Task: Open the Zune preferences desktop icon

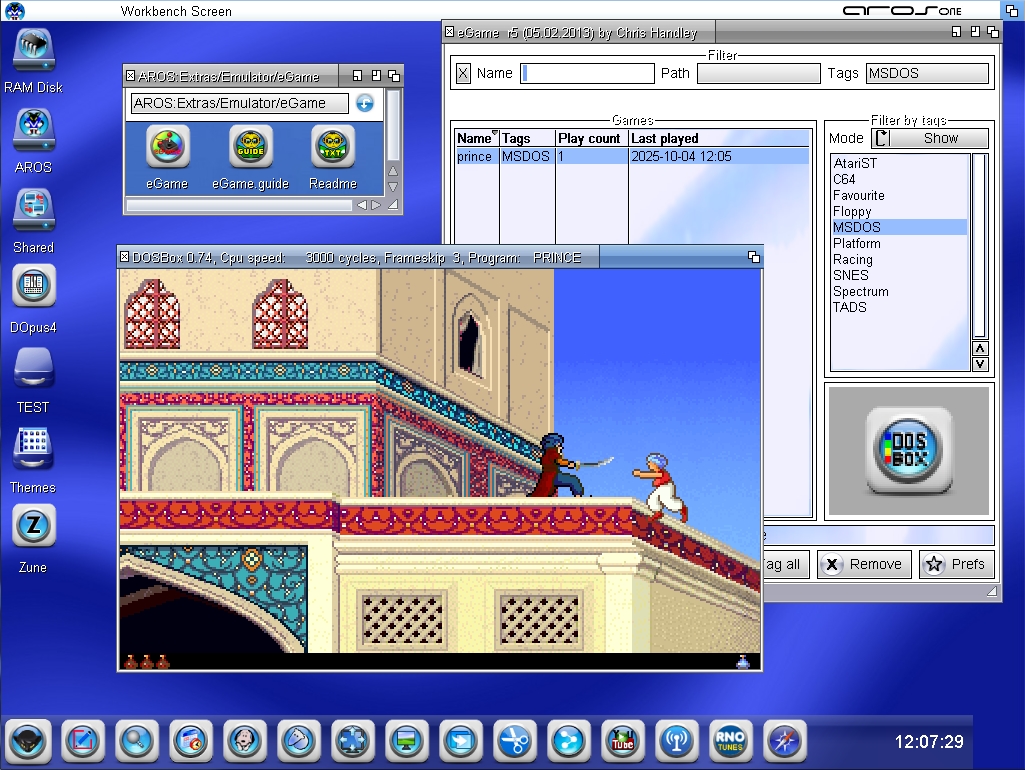Action: 33,527
